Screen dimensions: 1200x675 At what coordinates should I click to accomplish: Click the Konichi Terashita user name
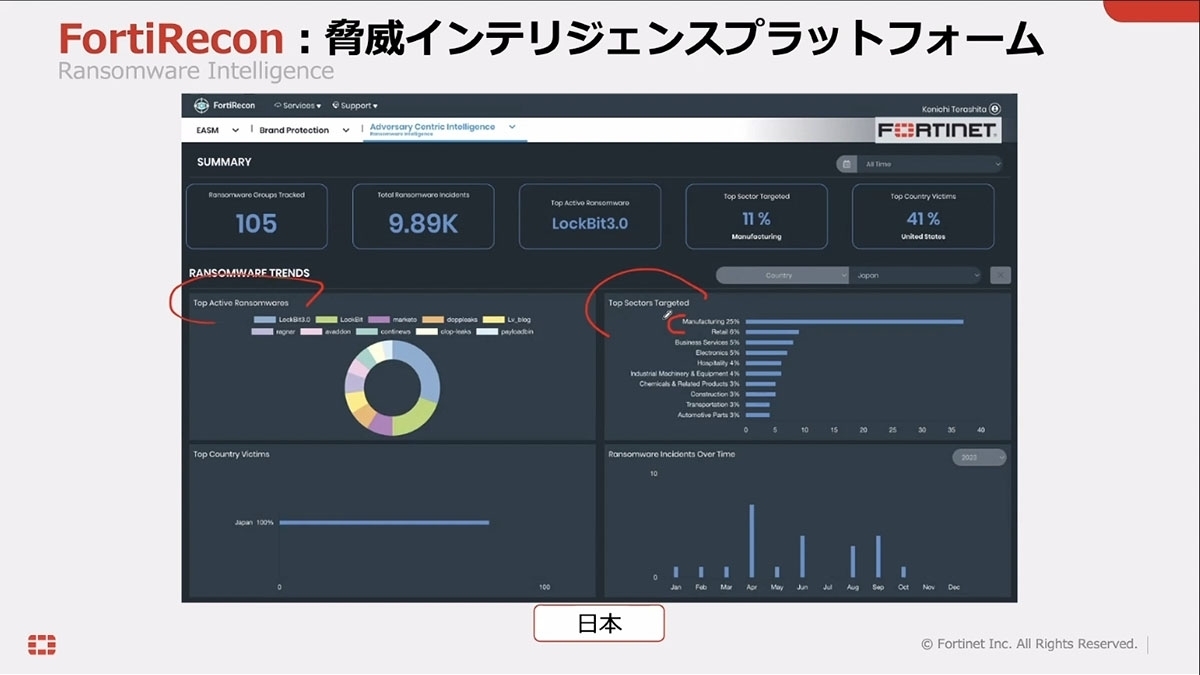[x=954, y=109]
